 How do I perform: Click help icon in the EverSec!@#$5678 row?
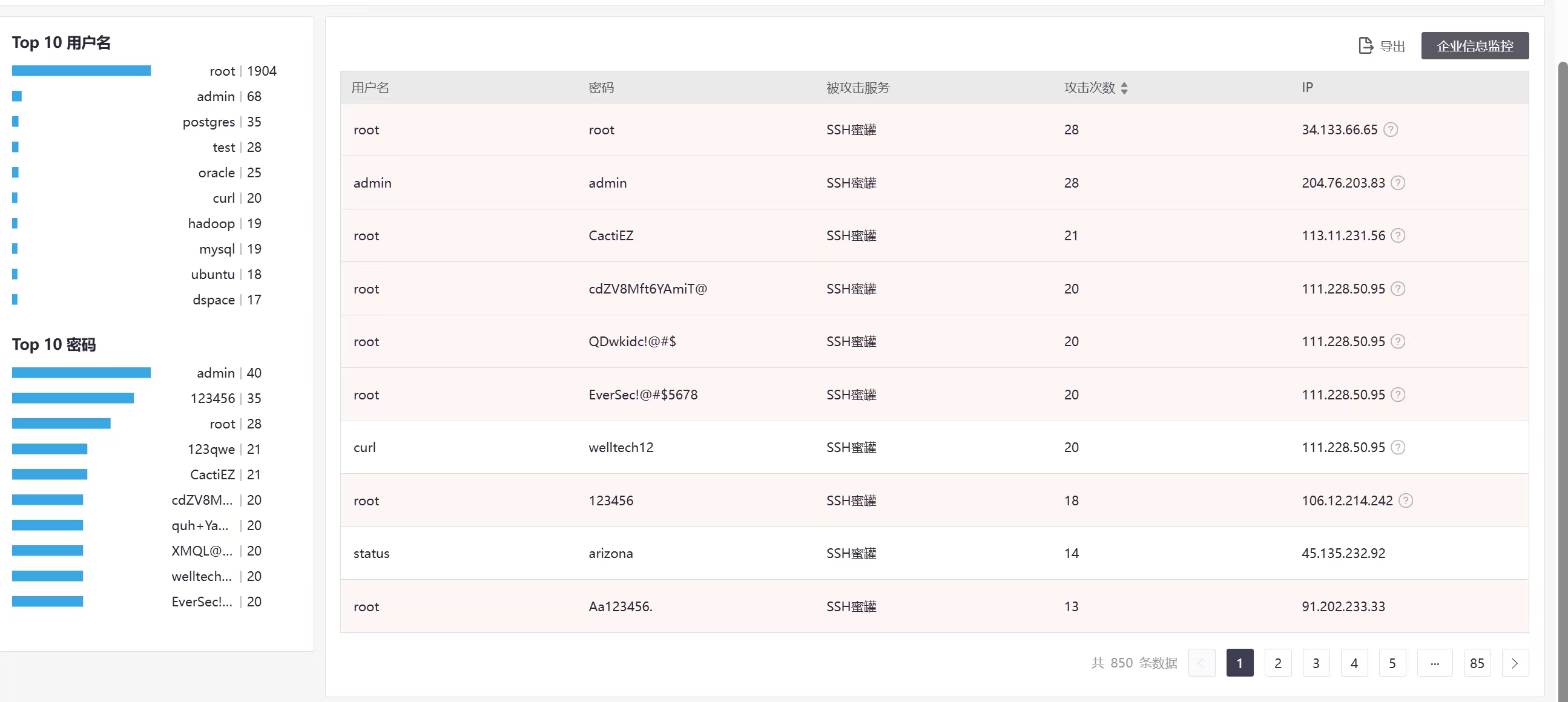[1398, 395]
